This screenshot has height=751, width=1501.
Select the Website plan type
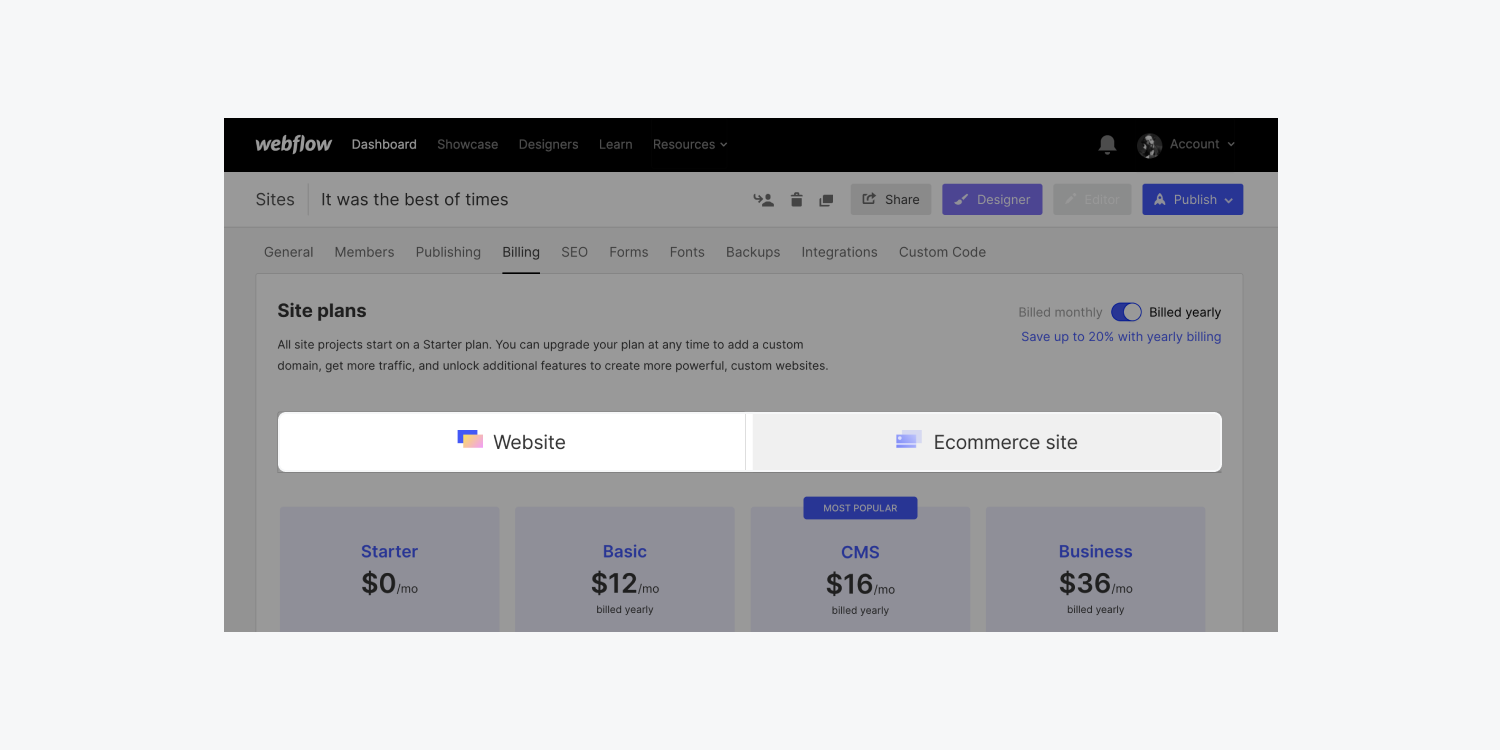[512, 442]
